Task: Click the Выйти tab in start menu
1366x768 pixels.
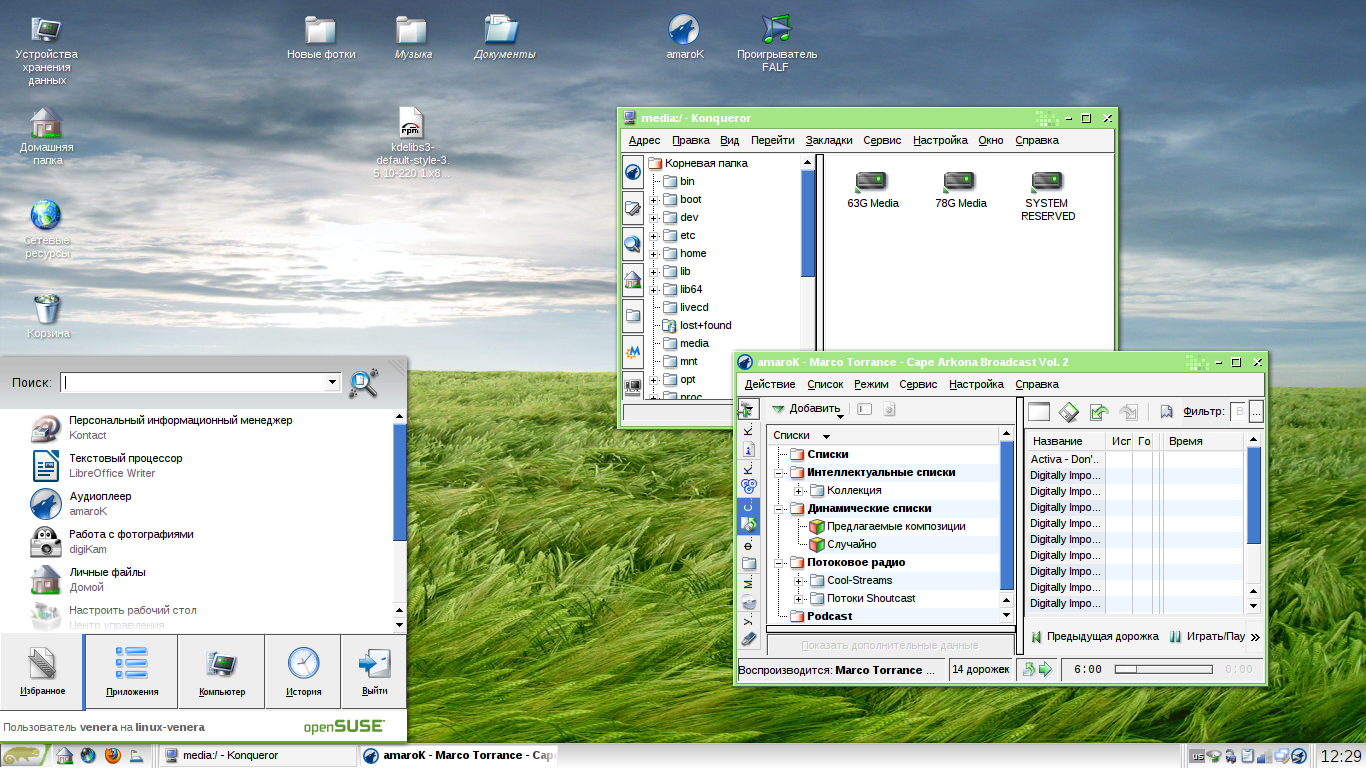Action: pyautogui.click(x=375, y=672)
